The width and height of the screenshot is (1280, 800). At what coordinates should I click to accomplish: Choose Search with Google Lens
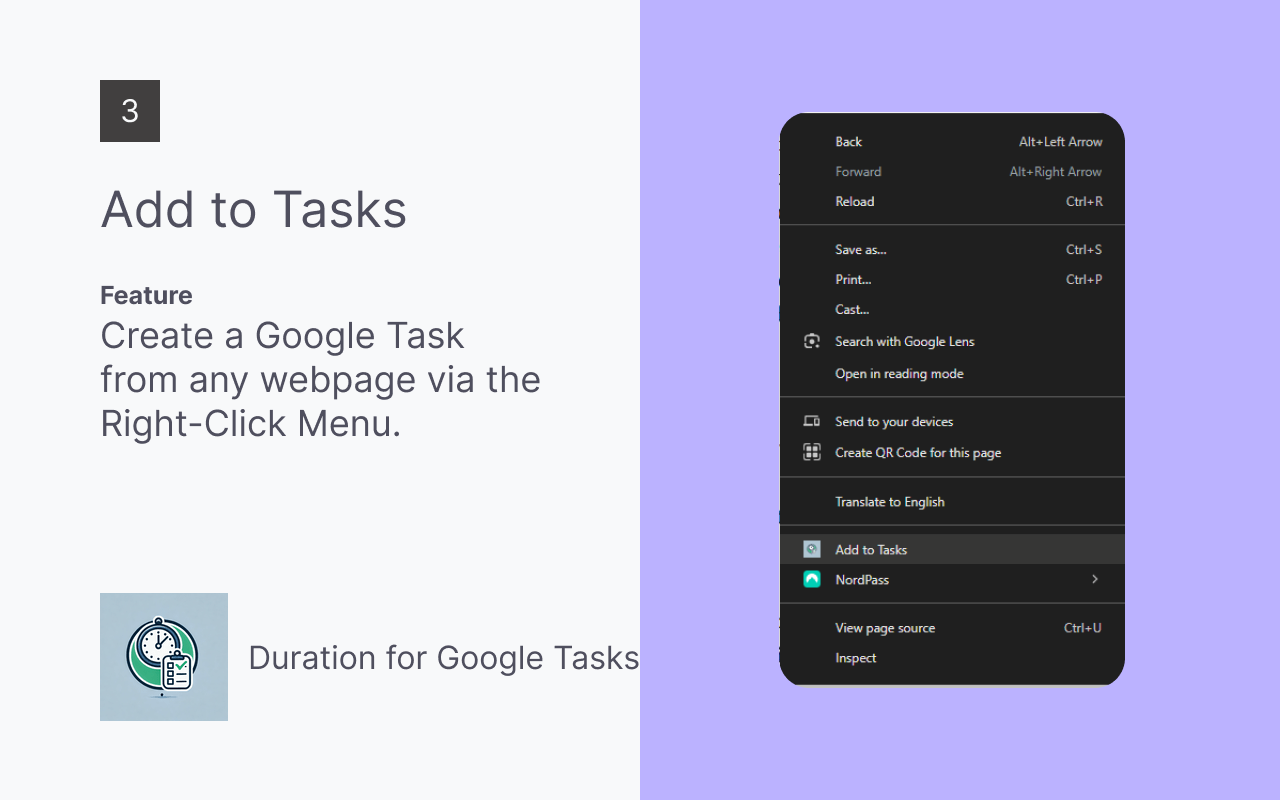(952, 341)
